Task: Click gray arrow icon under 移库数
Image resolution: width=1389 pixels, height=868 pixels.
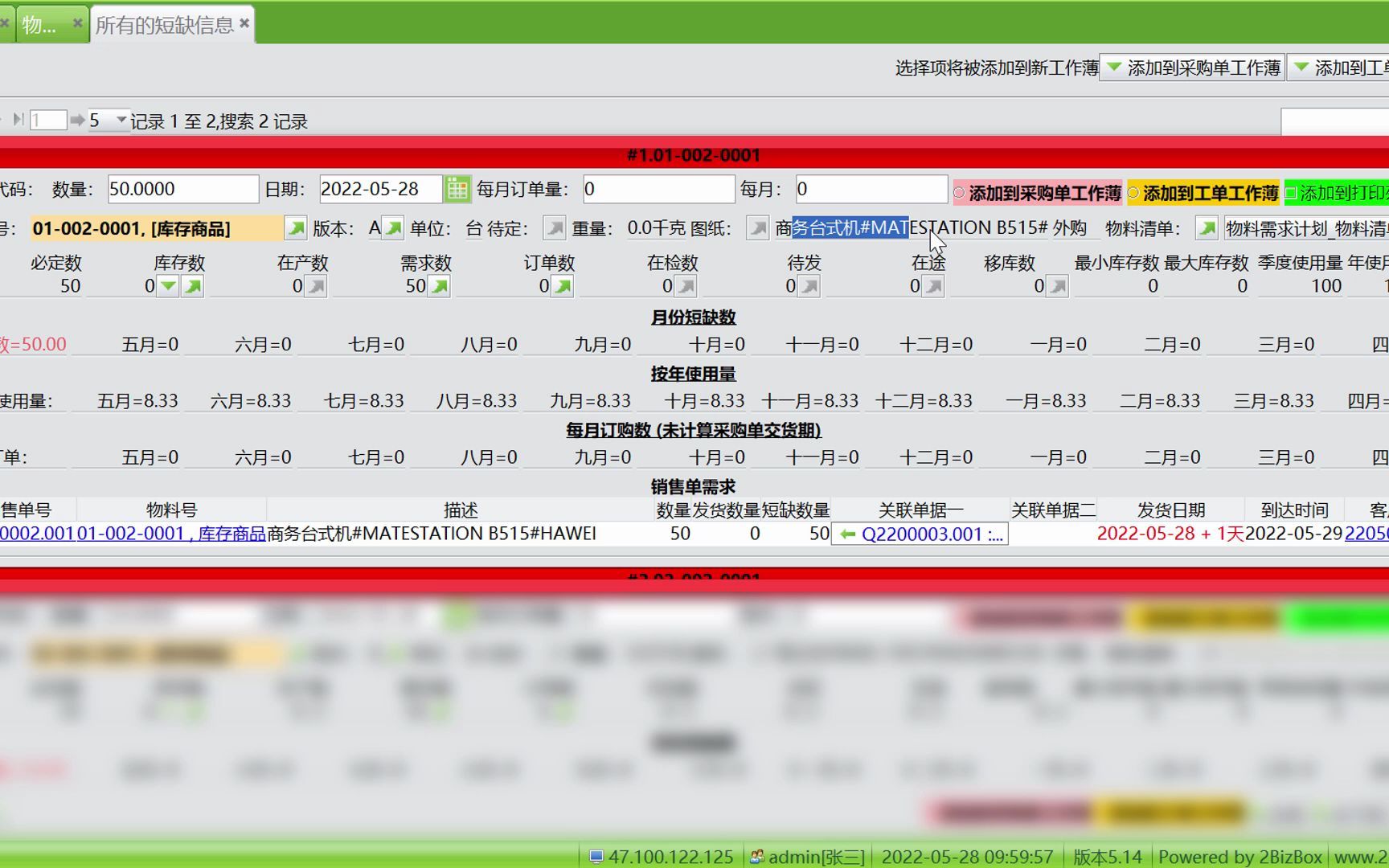Action: click(1058, 286)
